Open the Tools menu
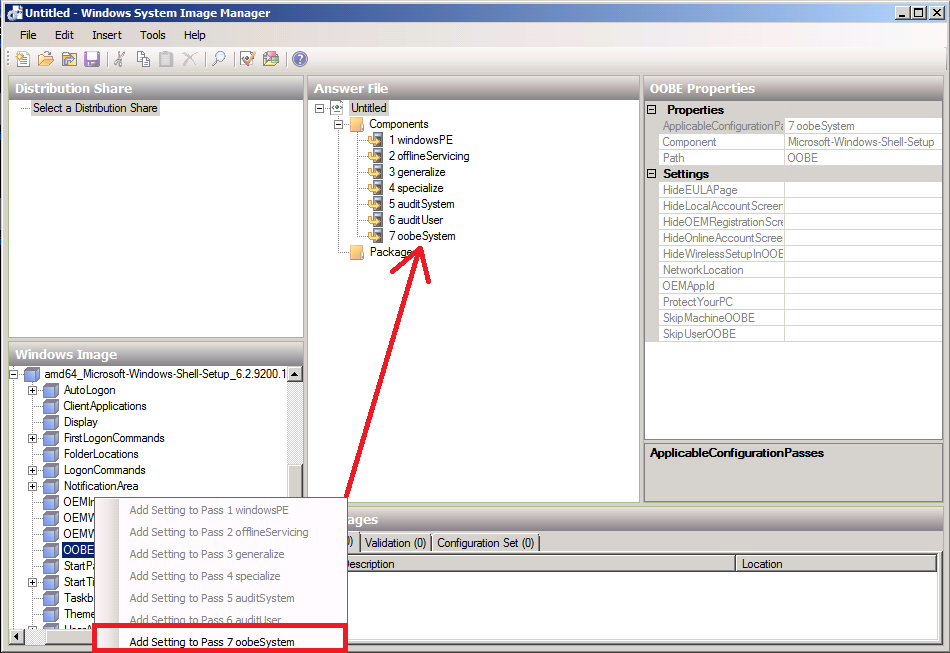The width and height of the screenshot is (950, 653). pyautogui.click(x=153, y=35)
